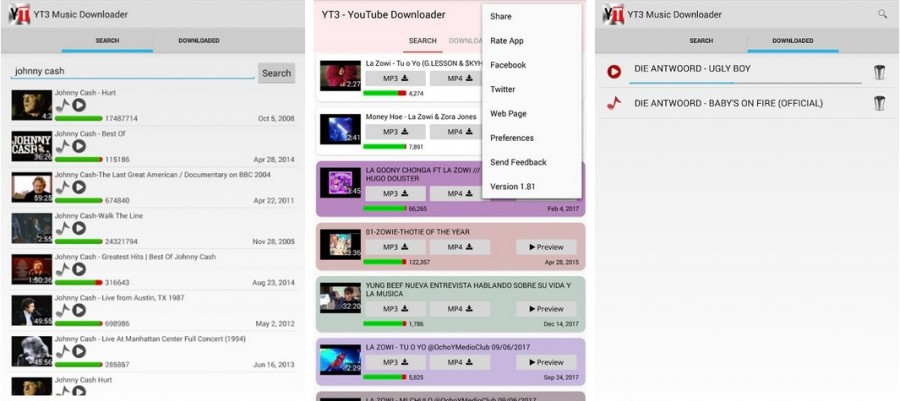Music note icon for Walk The Line
The width and height of the screenshot is (900, 401).
pyautogui.click(x=63, y=228)
